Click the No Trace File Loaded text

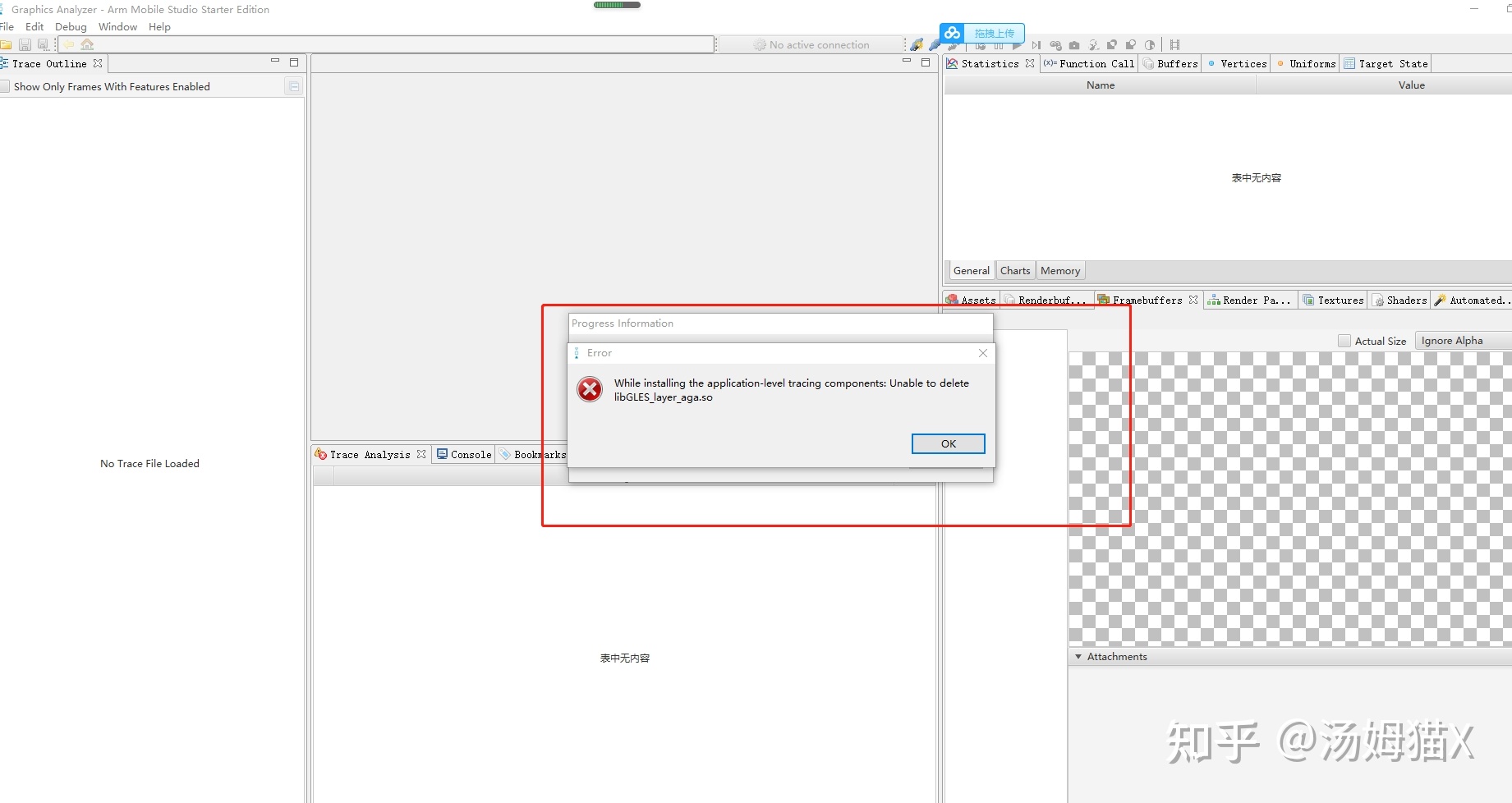pos(149,463)
